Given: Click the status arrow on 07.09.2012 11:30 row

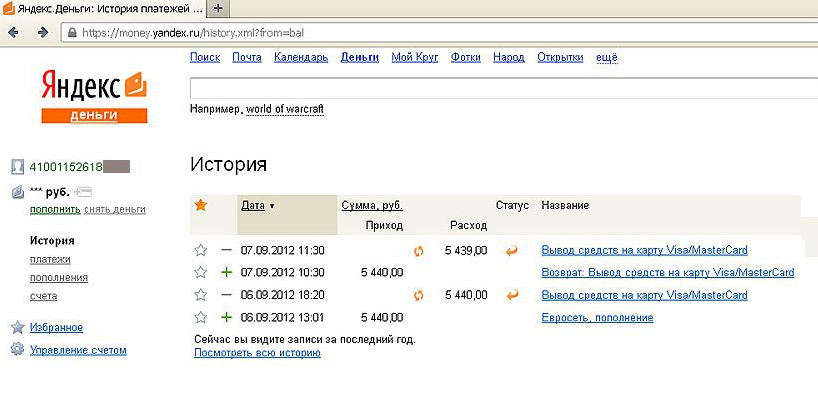Looking at the screenshot, I should coord(512,251).
